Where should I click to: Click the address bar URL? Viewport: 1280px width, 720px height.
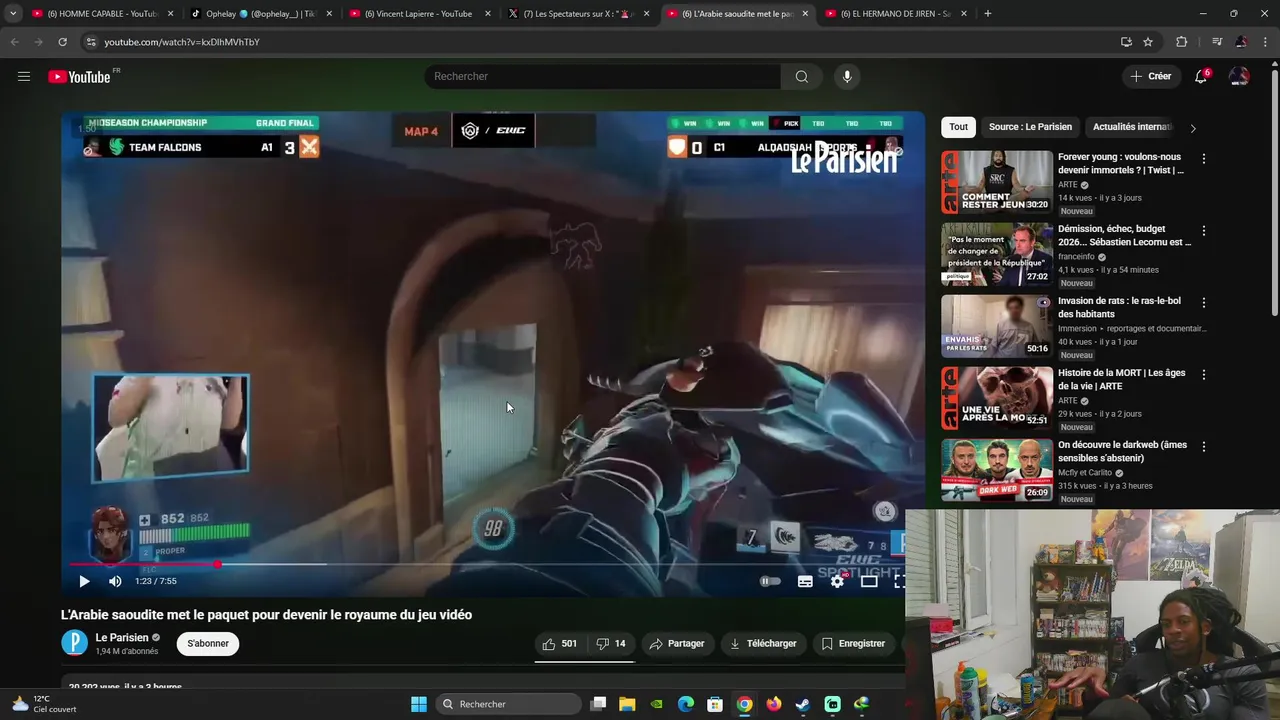tap(182, 42)
